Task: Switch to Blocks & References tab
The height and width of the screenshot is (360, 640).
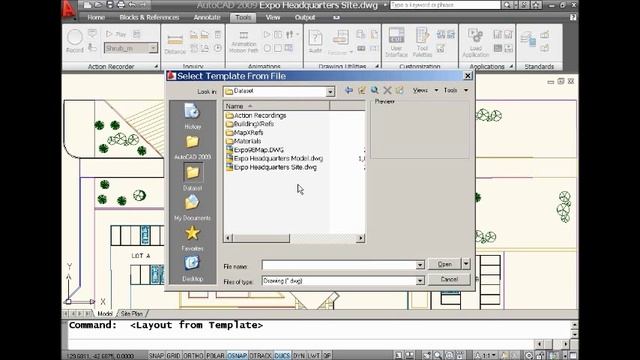Action: pyautogui.click(x=149, y=18)
